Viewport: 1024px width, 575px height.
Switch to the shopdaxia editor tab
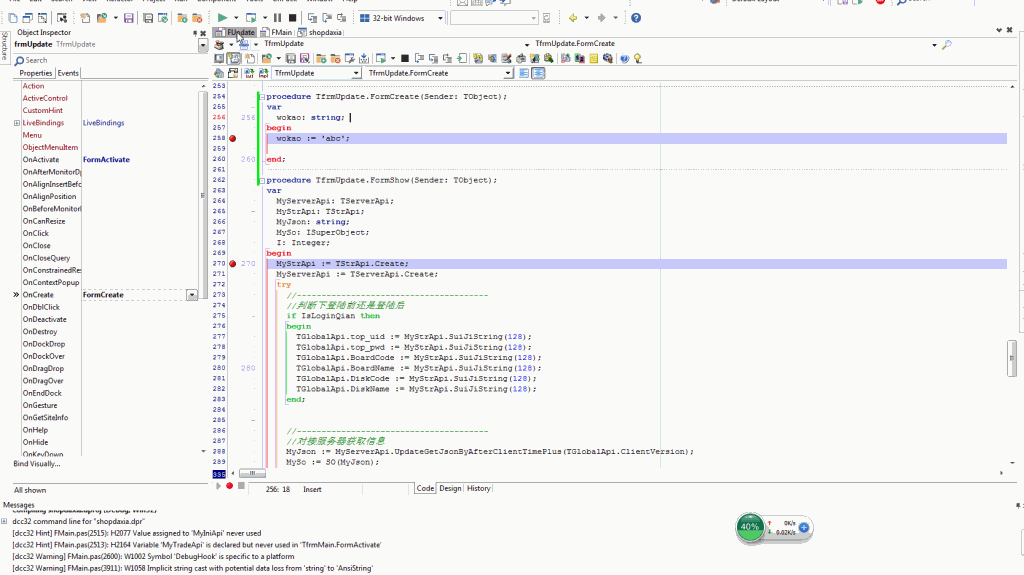tap(321, 32)
